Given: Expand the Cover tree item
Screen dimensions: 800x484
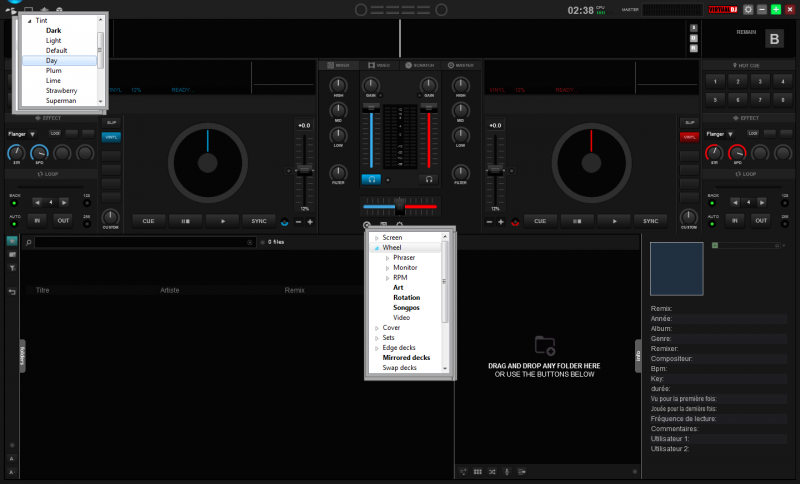Looking at the screenshot, I should tap(377, 328).
